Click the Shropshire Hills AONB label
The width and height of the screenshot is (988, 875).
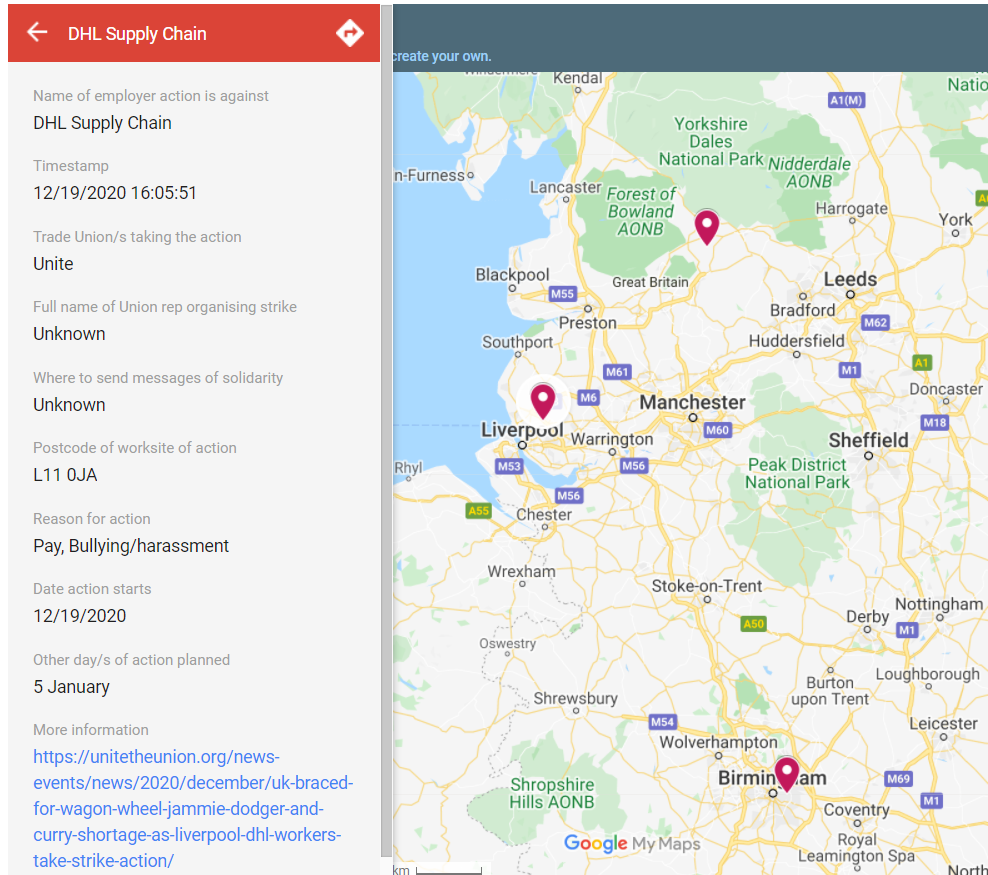coord(552,793)
